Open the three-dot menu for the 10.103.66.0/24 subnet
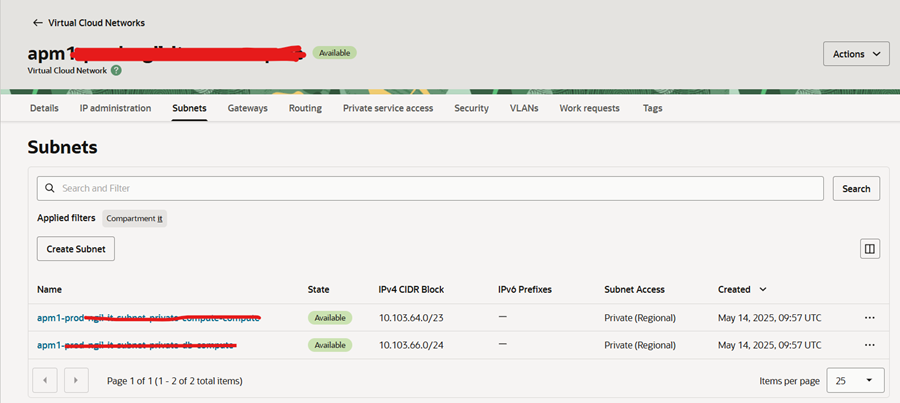The image size is (900, 403). [x=869, y=345]
